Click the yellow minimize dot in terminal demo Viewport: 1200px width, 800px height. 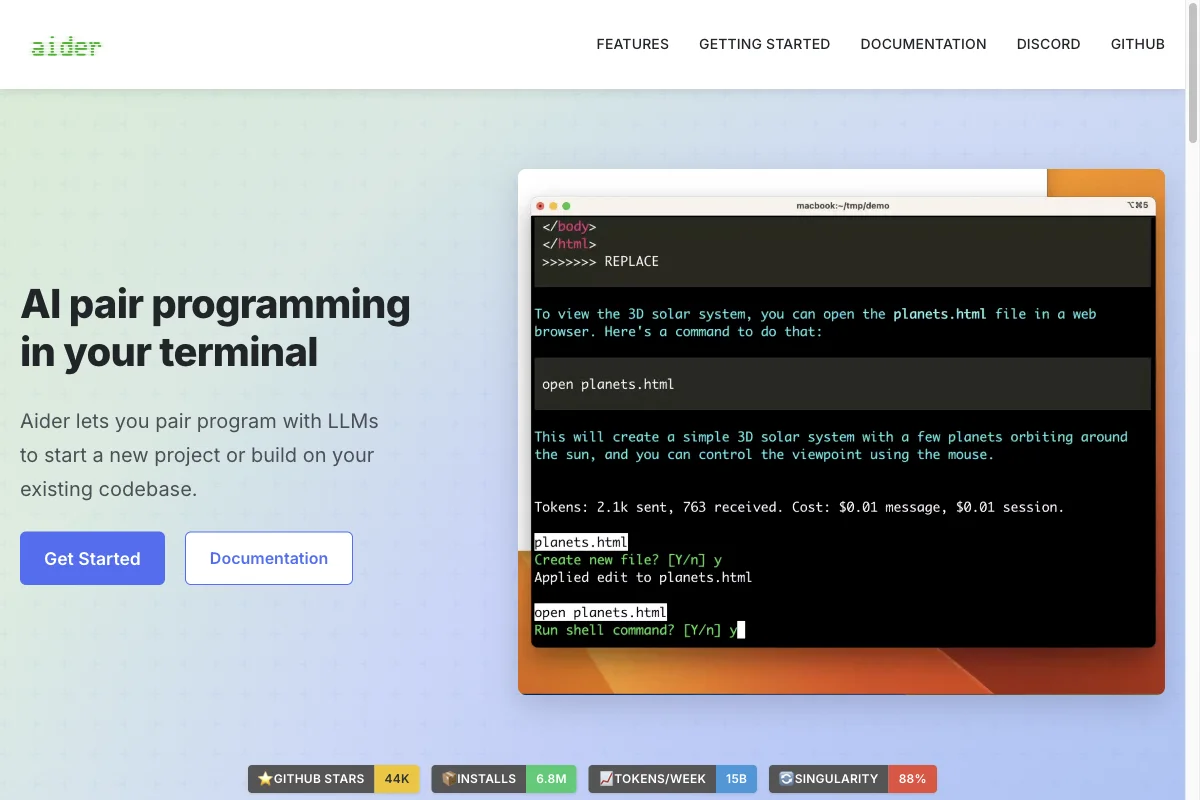pos(553,206)
